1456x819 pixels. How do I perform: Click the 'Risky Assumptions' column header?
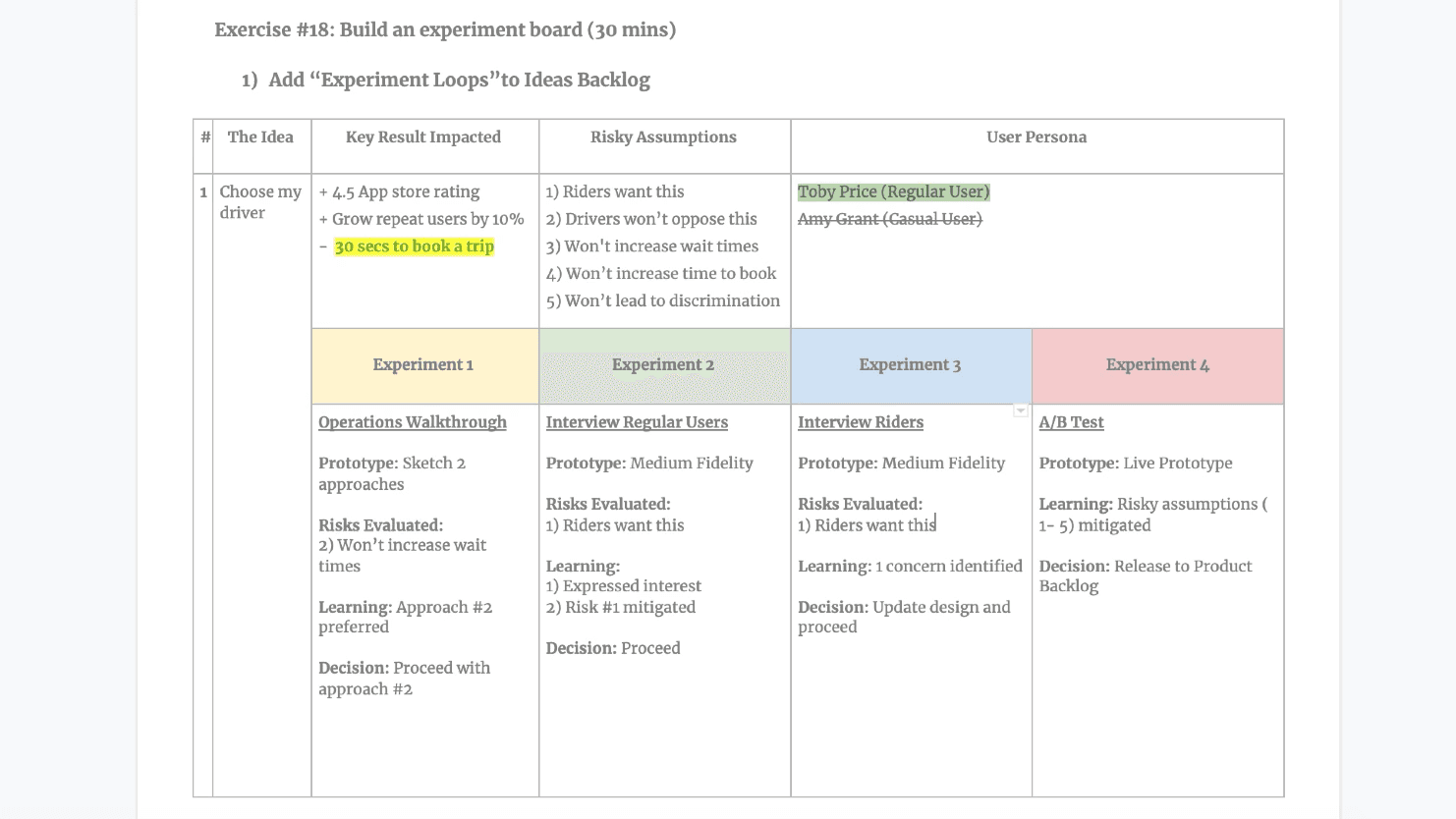[663, 137]
